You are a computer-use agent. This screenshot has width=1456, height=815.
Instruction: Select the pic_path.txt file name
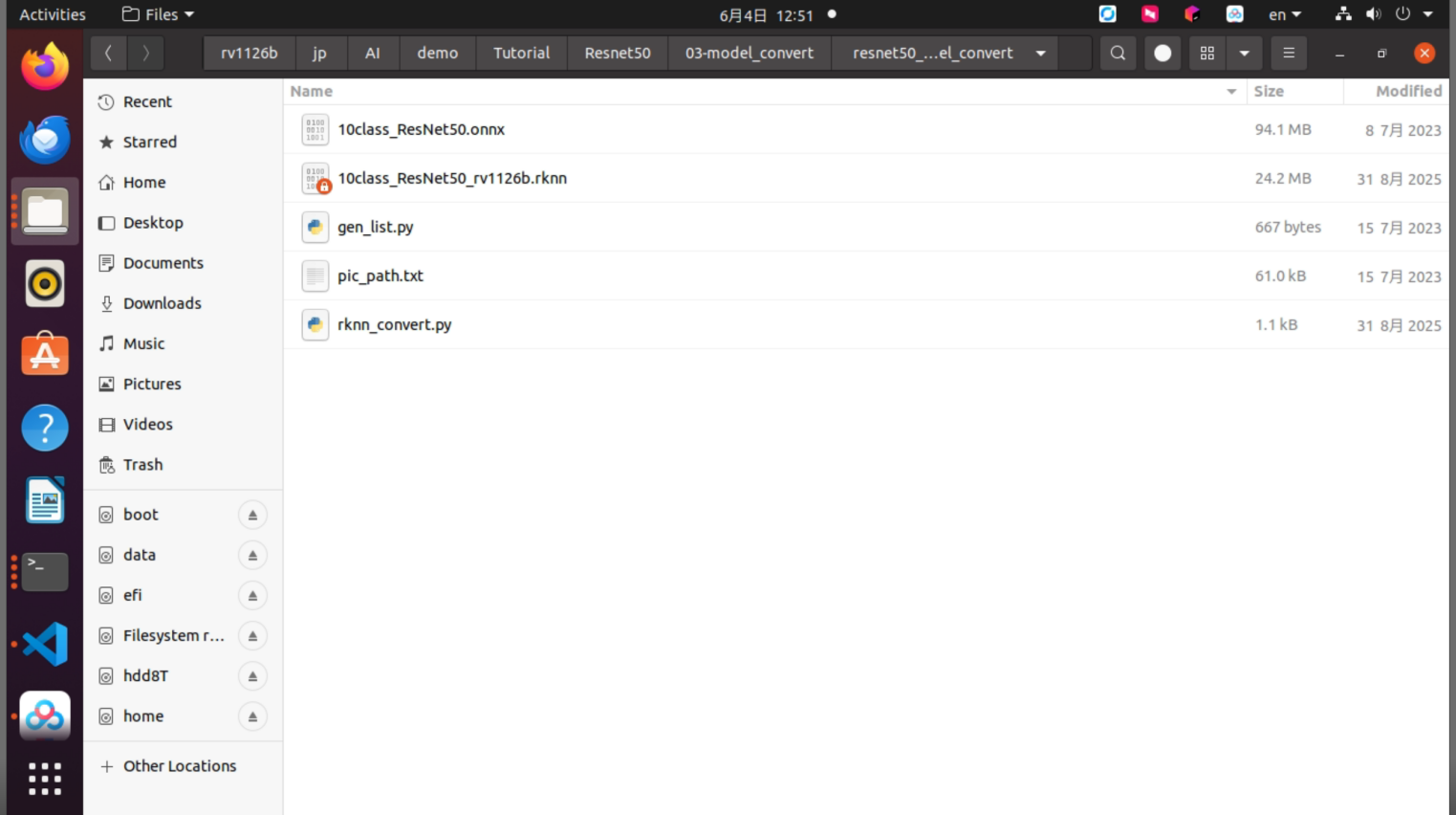pos(380,275)
